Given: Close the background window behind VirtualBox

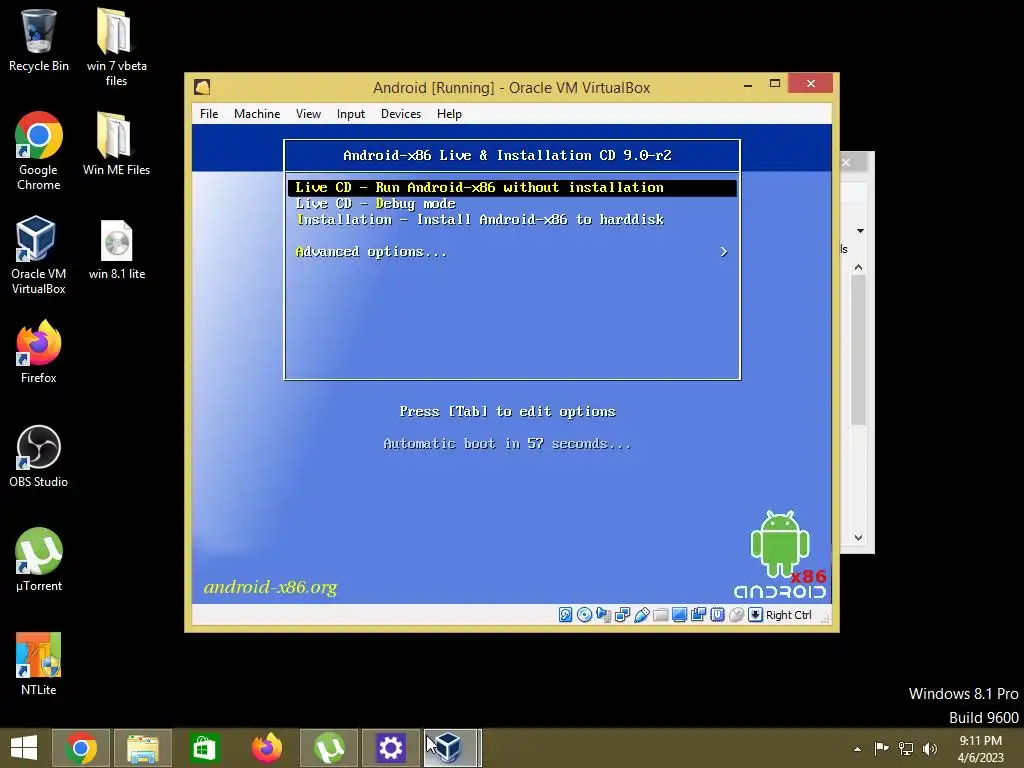Looking at the screenshot, I should click(x=846, y=163).
